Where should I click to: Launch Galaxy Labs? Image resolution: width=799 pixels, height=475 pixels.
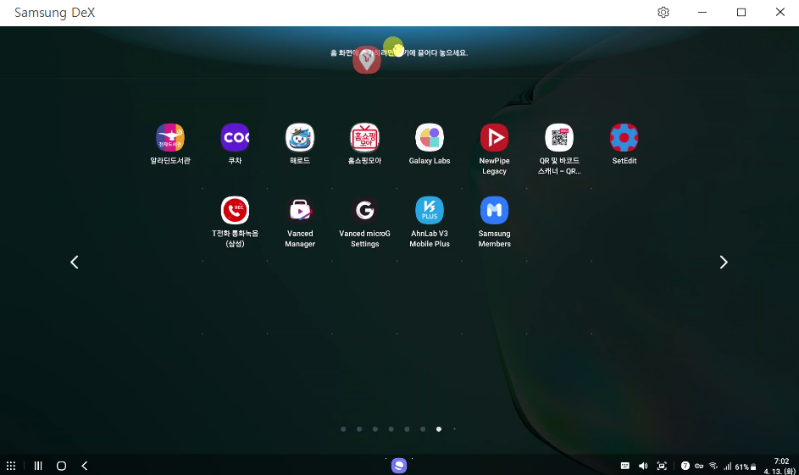pos(430,138)
